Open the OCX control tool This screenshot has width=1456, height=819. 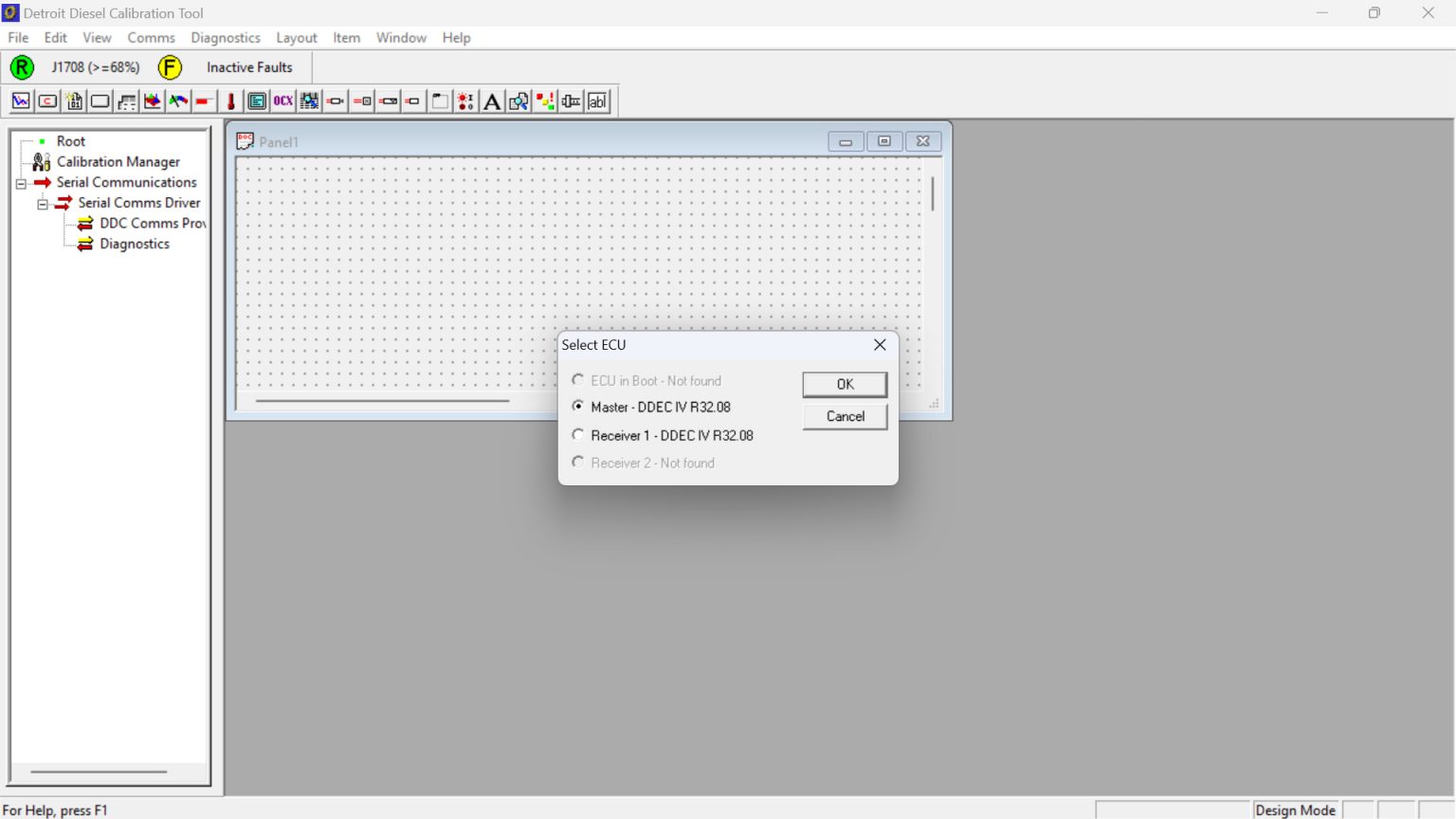pos(282,100)
